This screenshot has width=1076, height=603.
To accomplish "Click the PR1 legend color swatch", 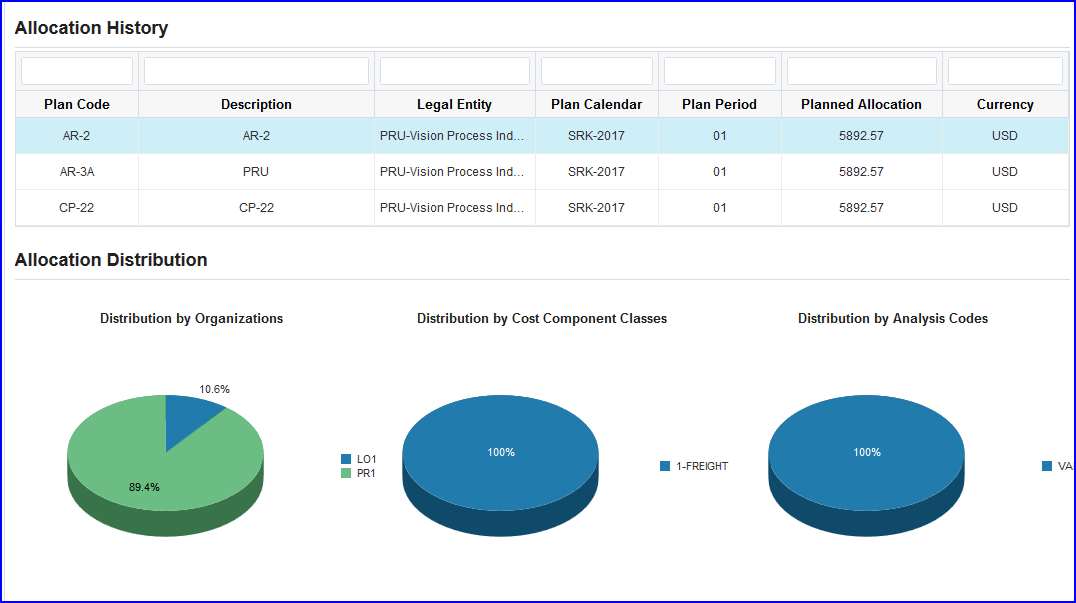I will [x=346, y=473].
